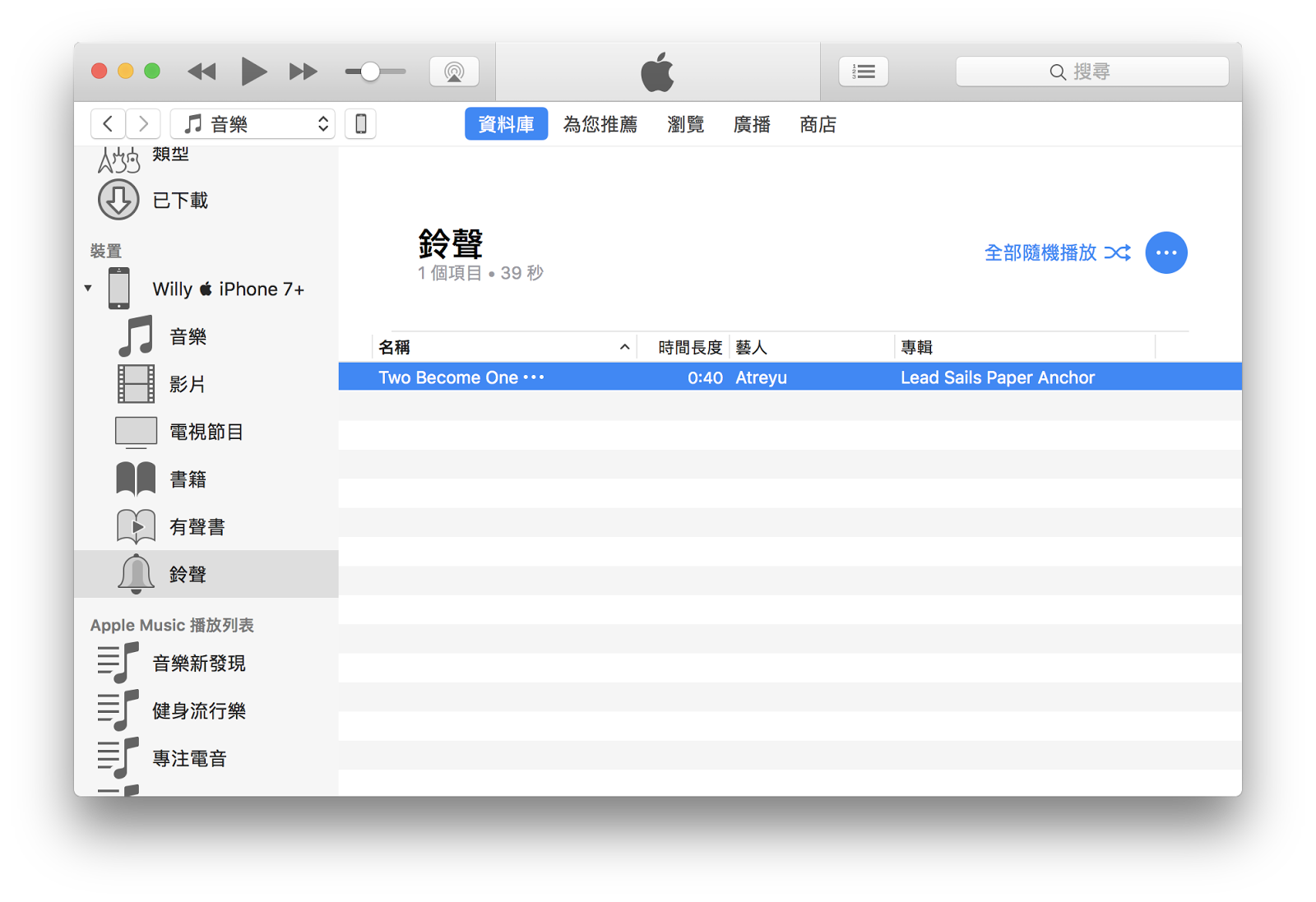1316x902 pixels.
Task: Switch to the 資料庫 tab
Action: click(506, 124)
